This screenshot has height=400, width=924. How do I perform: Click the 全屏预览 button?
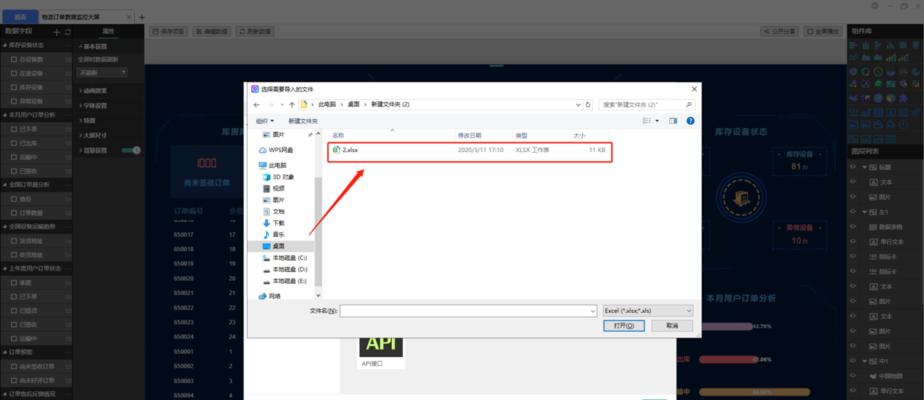coord(823,31)
